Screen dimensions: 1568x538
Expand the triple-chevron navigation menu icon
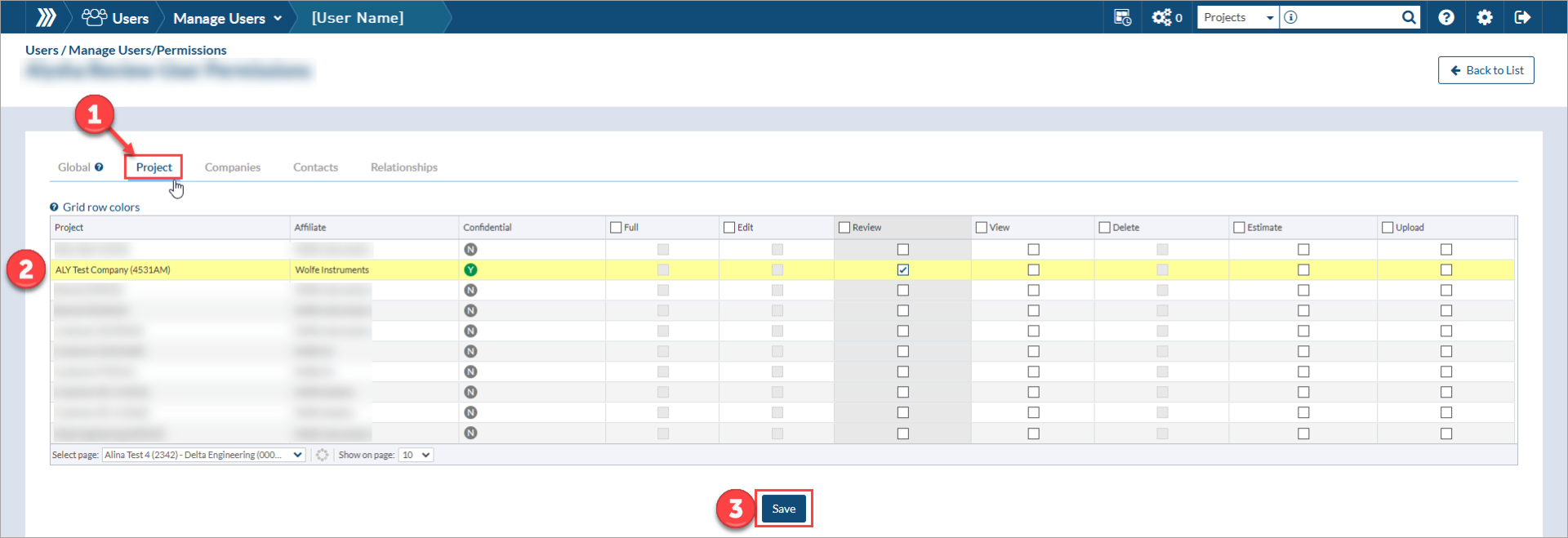click(47, 17)
